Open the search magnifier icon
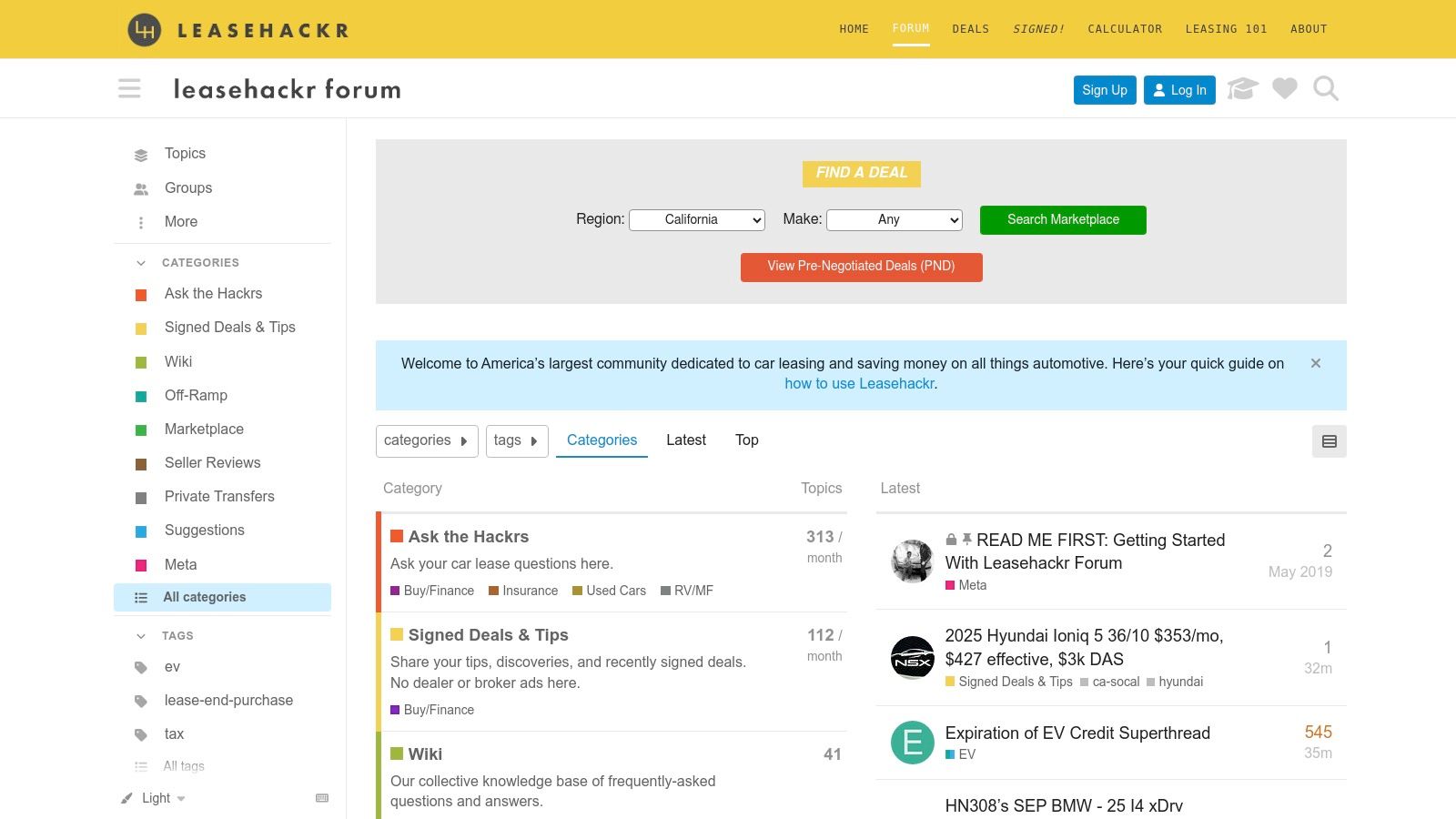Image resolution: width=1456 pixels, height=819 pixels. coord(1326,88)
